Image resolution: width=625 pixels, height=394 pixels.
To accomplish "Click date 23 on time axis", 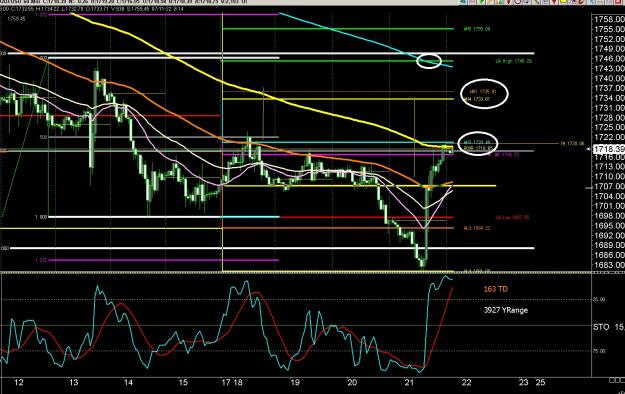I will (524, 382).
